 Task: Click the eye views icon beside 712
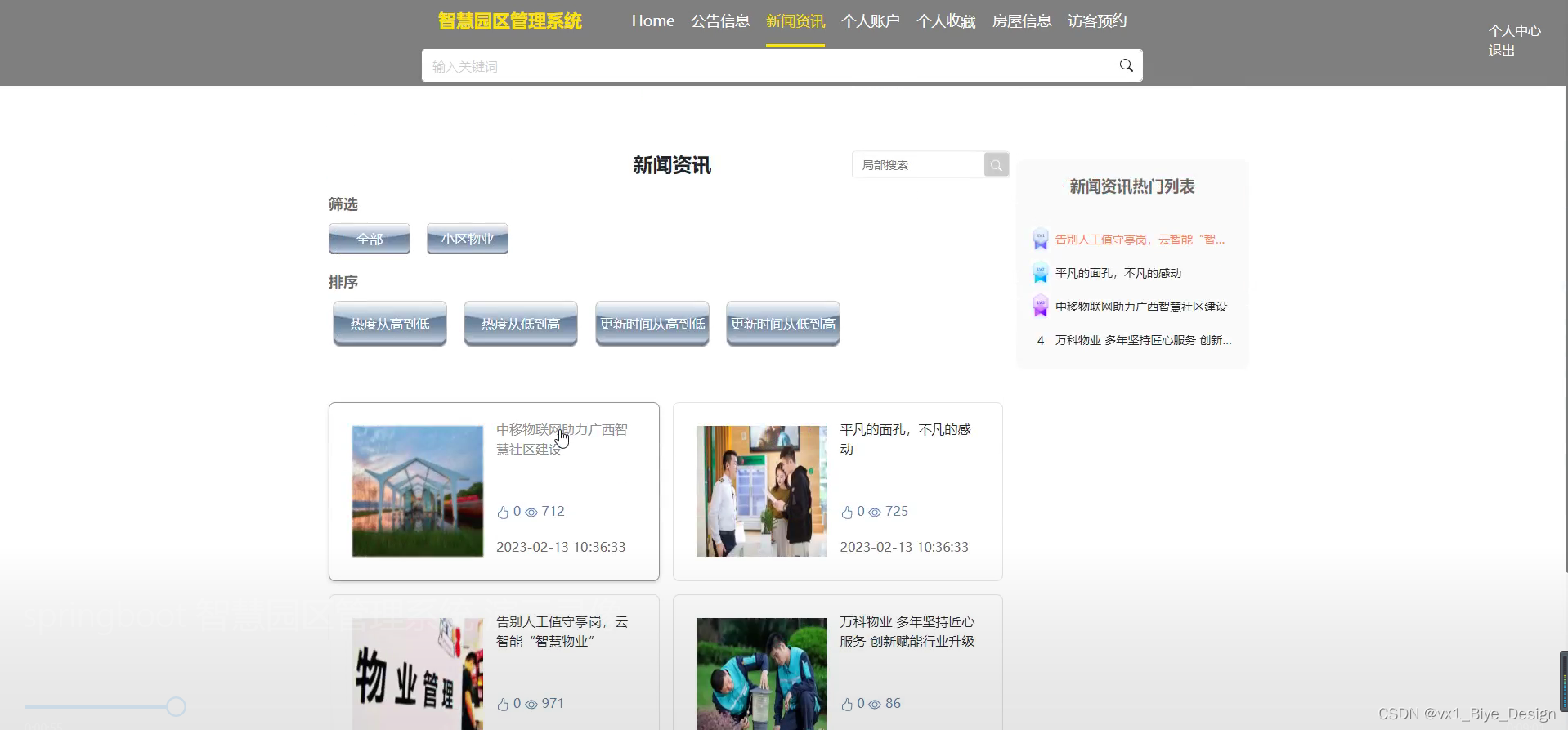pyautogui.click(x=531, y=513)
